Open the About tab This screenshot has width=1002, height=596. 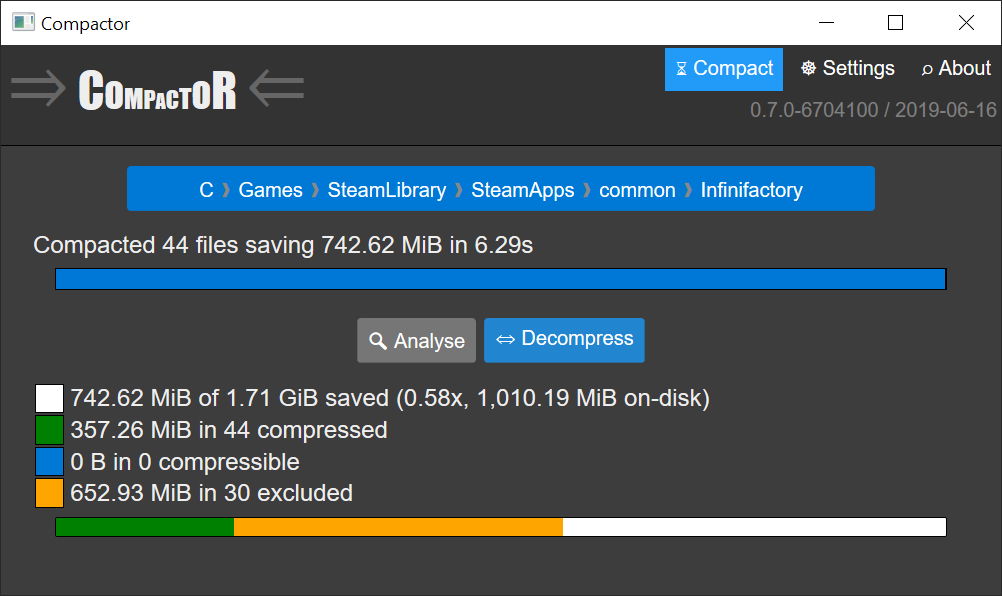(x=955, y=68)
